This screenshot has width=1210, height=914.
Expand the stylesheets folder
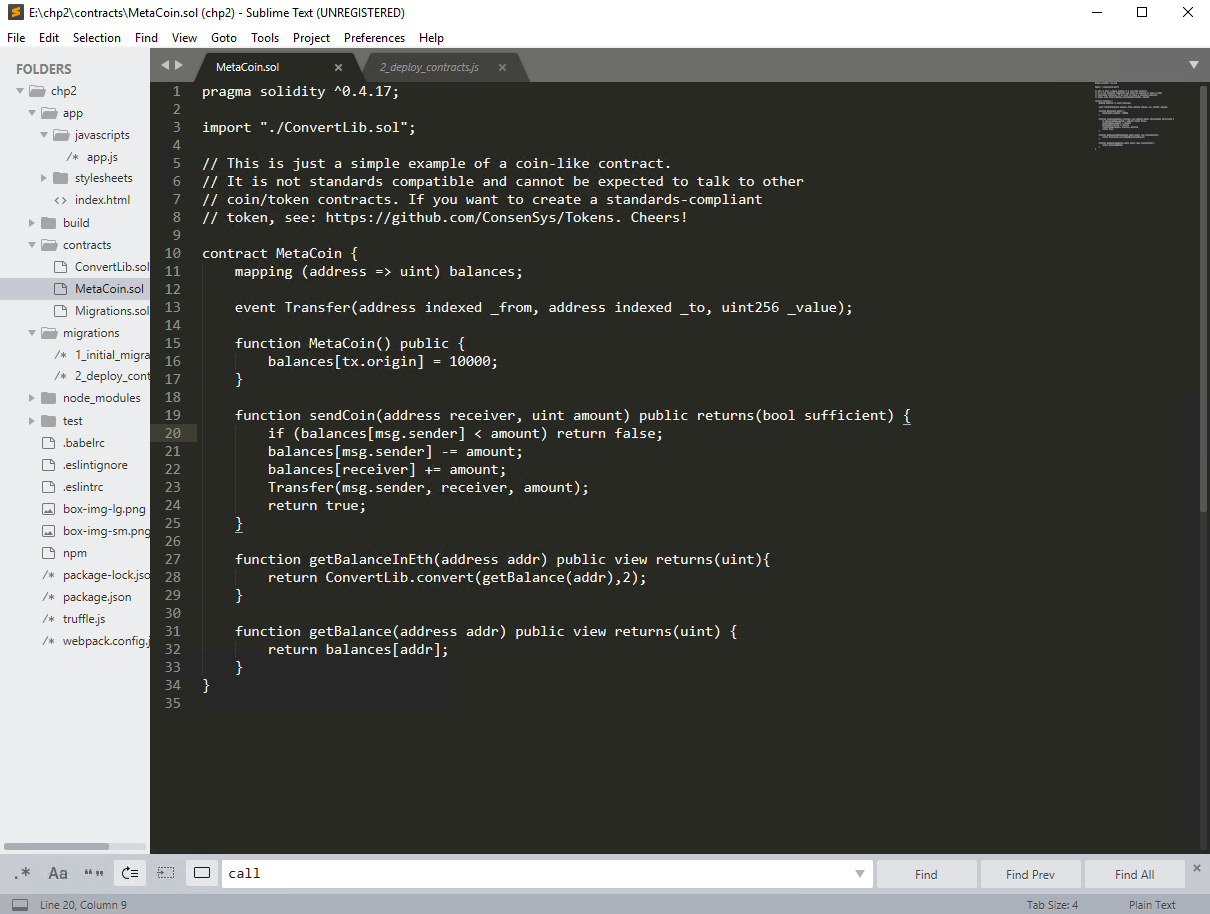coord(44,178)
